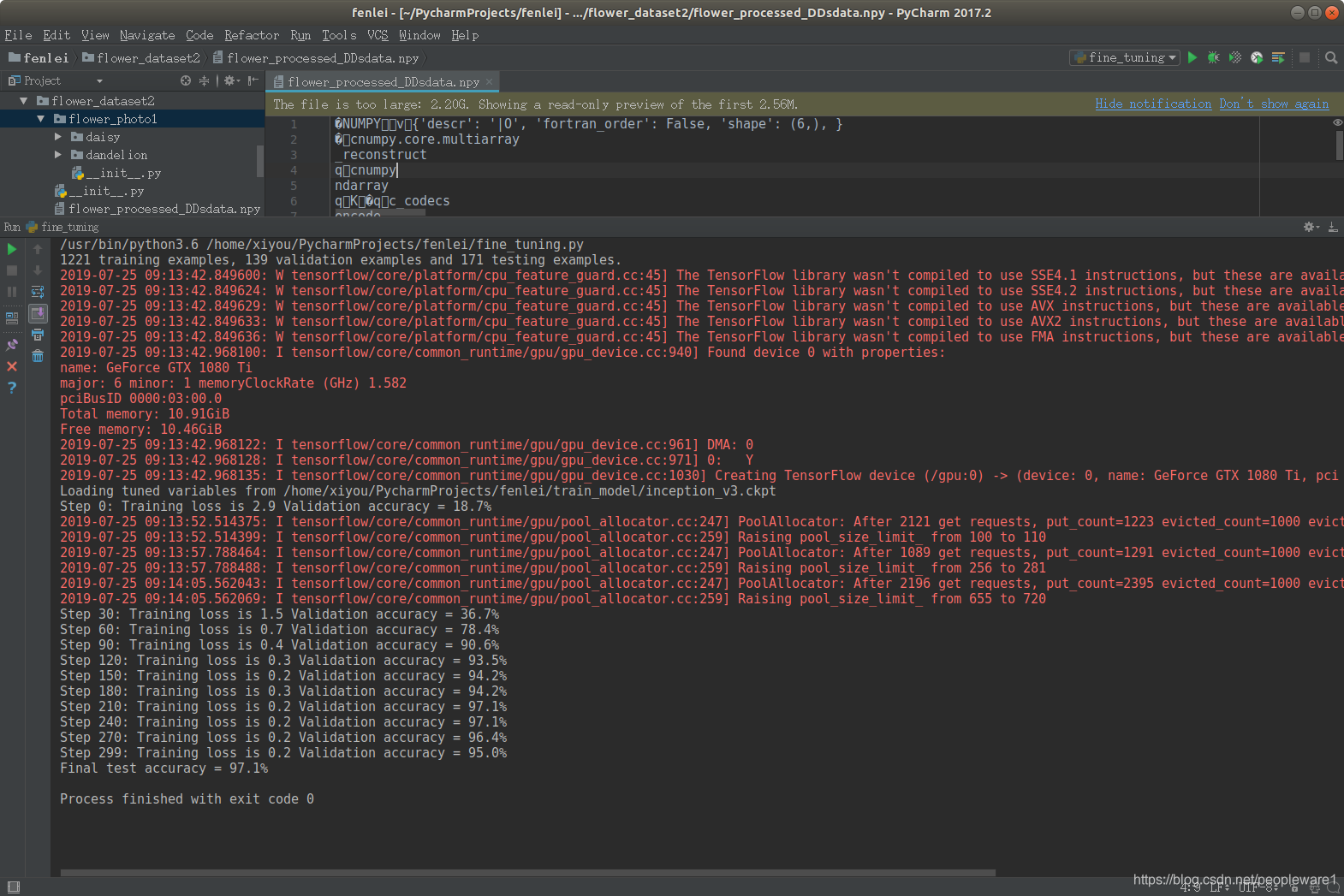Screen dimensions: 1344x896
Task: Close the flower_processed_DDsdata.npy tab
Action: 490,82
